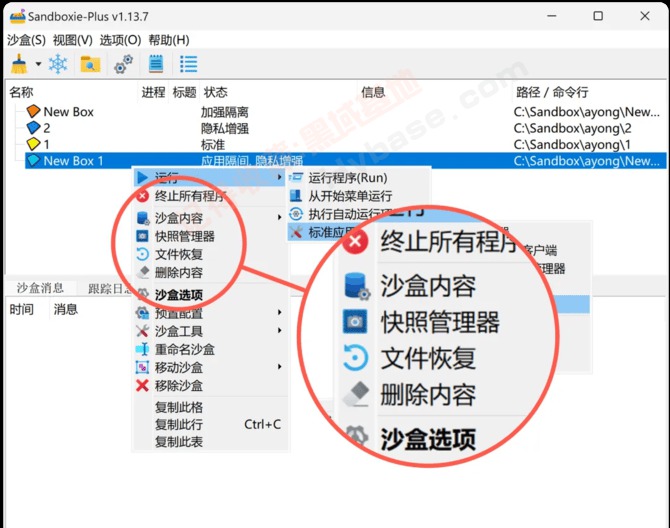Open global settings gears toolbar icon
This screenshot has height=528, width=670.
coord(123,64)
